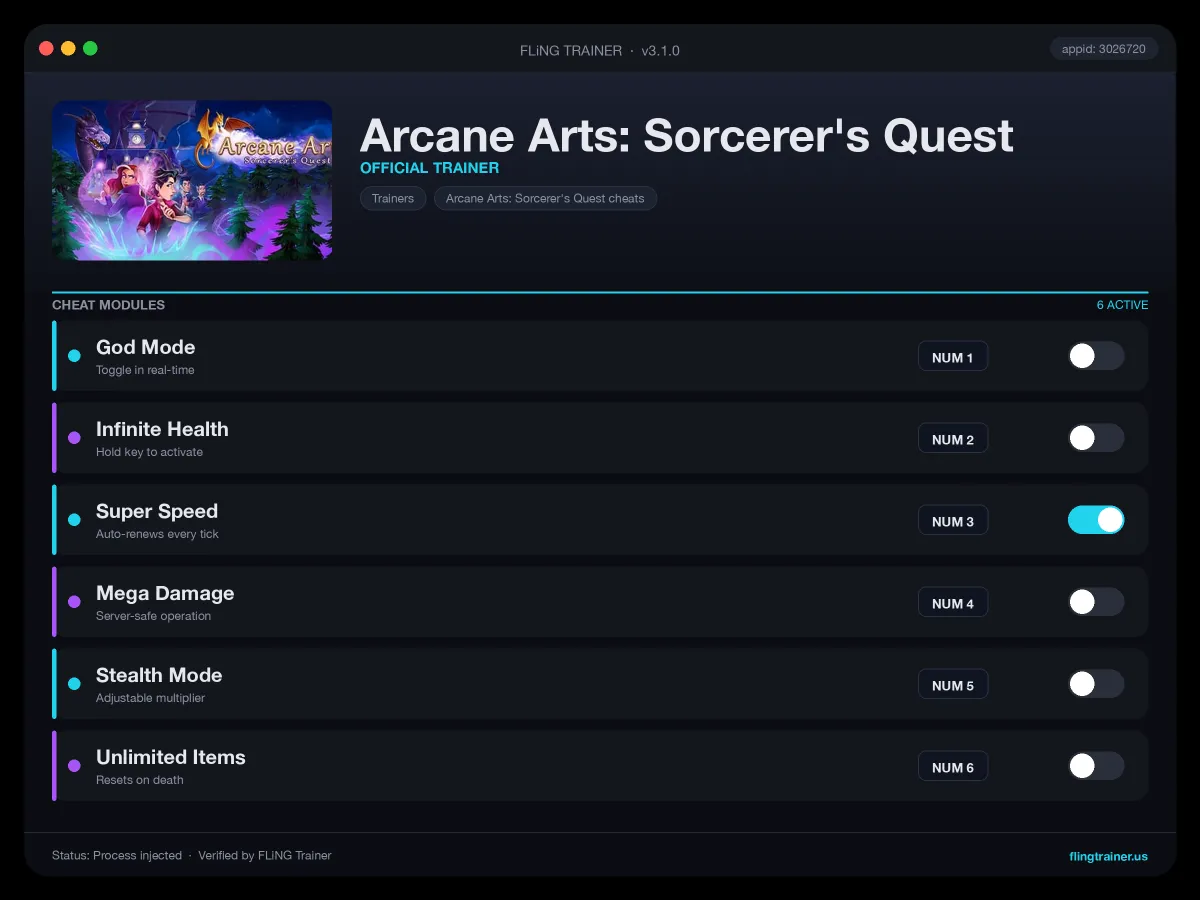1200x900 pixels.
Task: Turn on the Unlimited Items switch
Action: pyautogui.click(x=1096, y=766)
